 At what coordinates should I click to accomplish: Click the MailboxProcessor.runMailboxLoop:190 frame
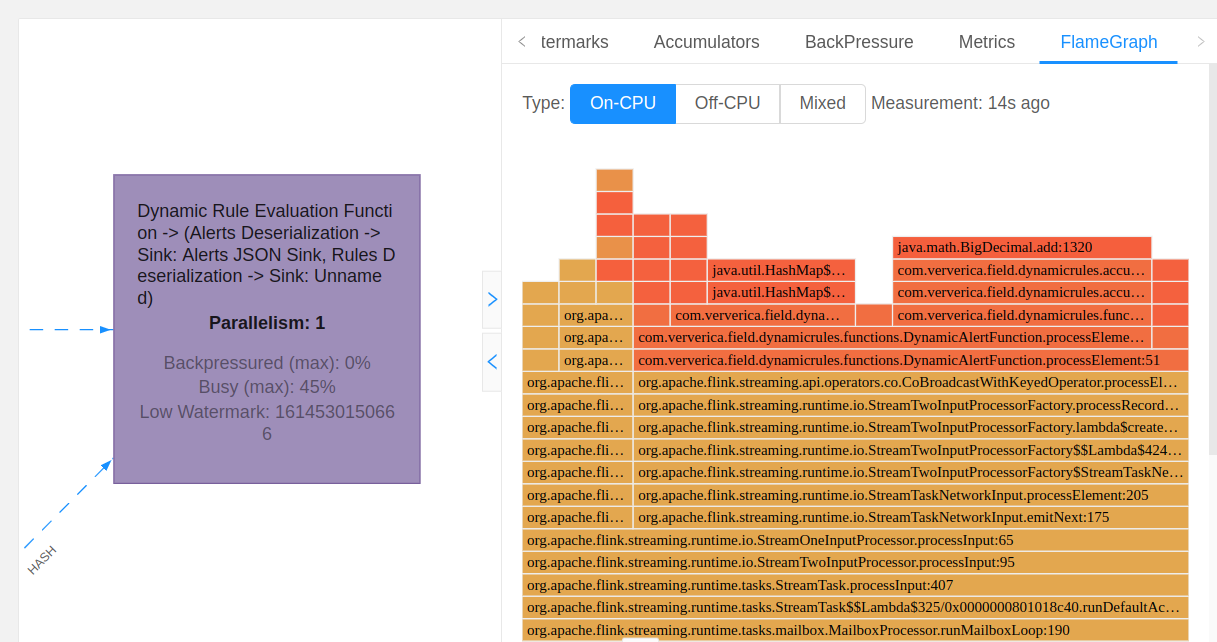click(855, 630)
